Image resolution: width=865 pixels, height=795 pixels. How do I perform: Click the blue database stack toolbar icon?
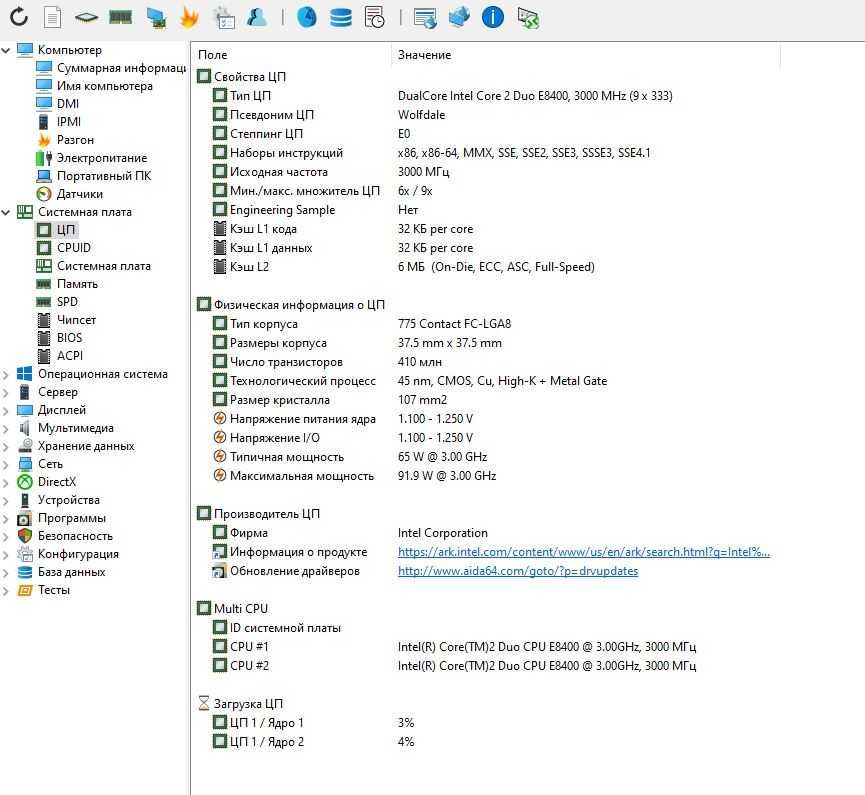tap(341, 17)
